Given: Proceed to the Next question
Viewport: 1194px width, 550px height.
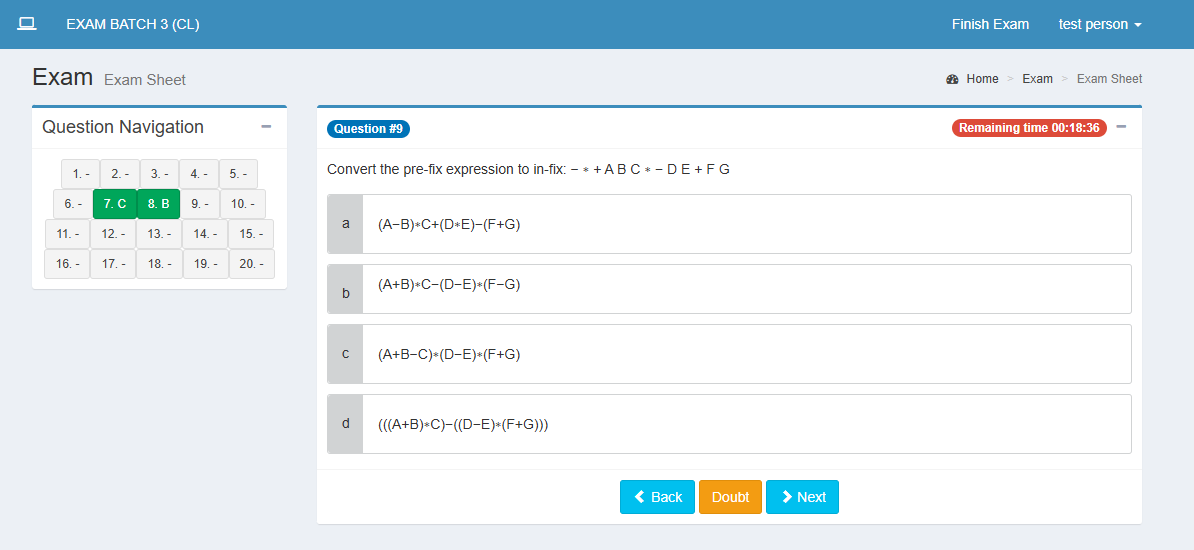Looking at the screenshot, I should pos(802,497).
